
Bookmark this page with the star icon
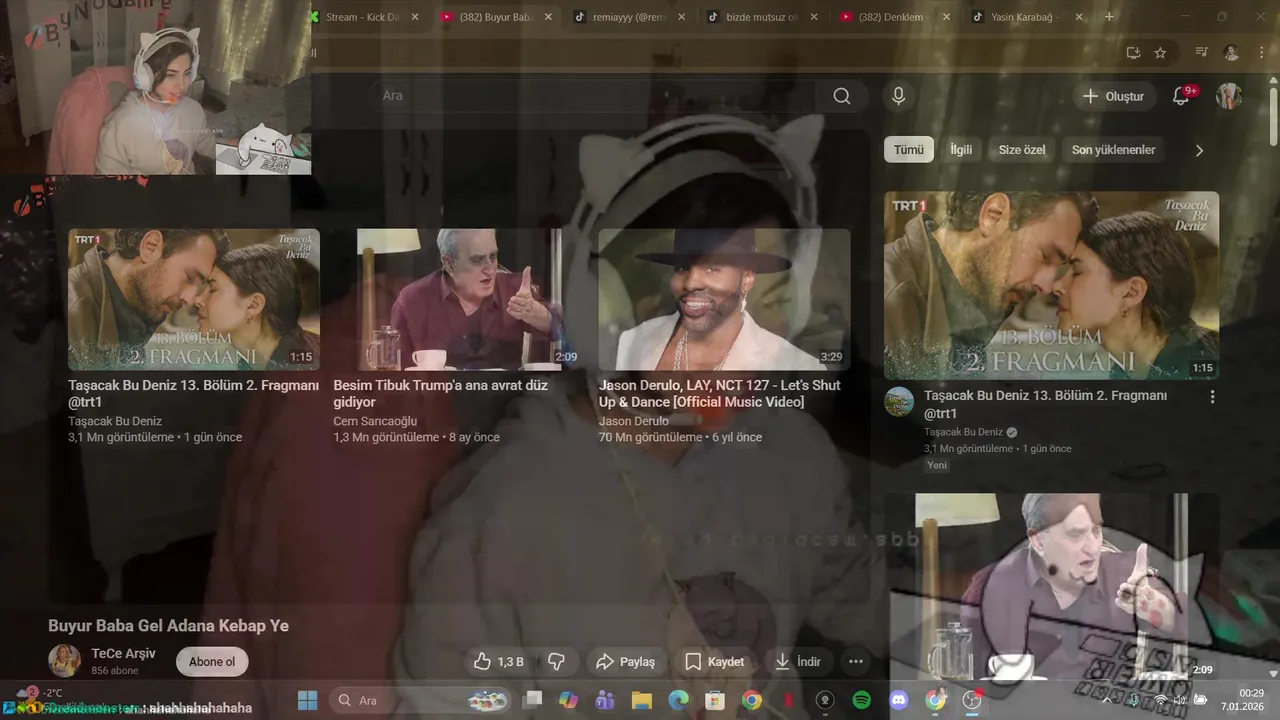[x=1160, y=53]
